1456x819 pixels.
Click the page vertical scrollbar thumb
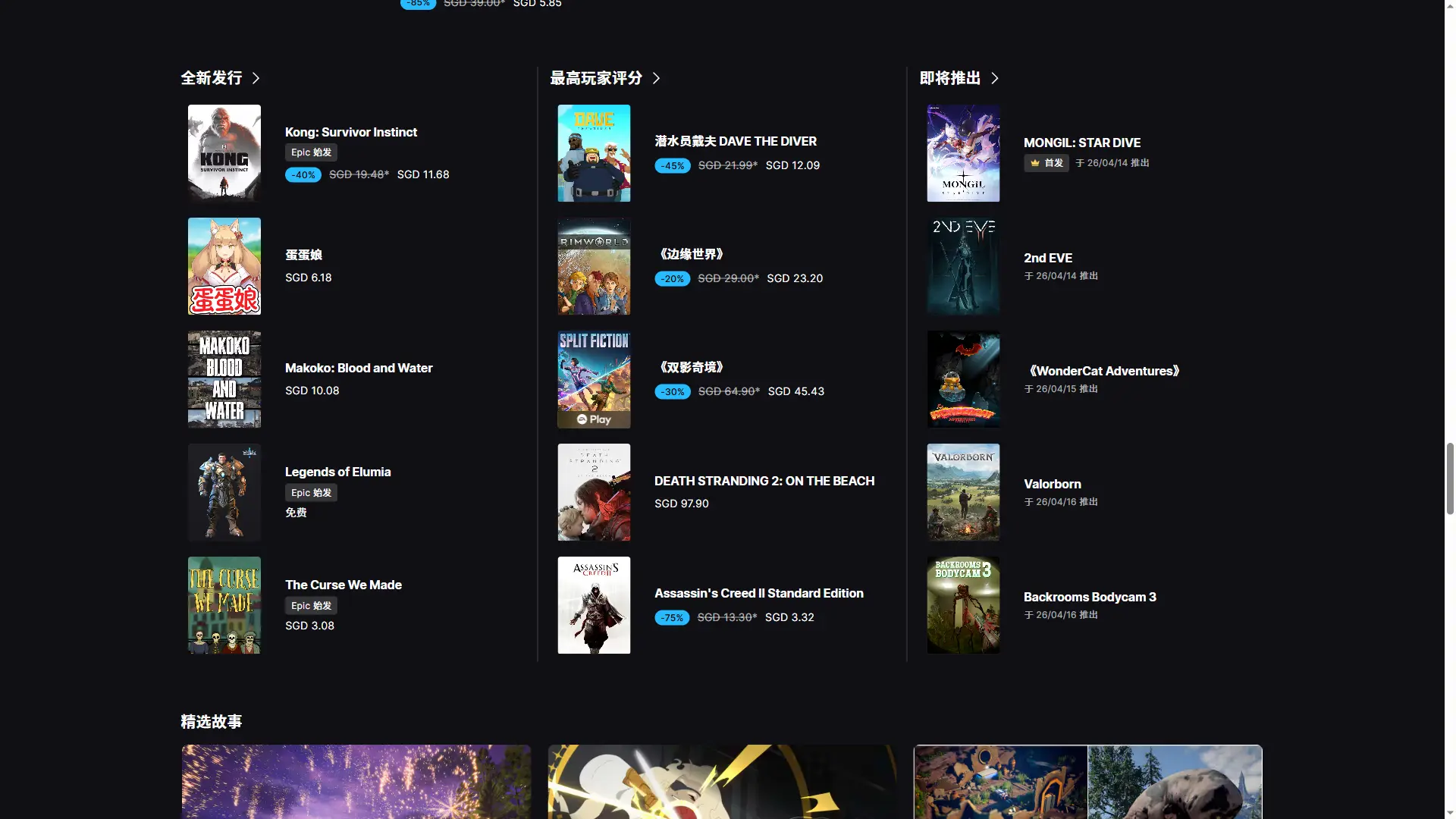(x=1450, y=478)
